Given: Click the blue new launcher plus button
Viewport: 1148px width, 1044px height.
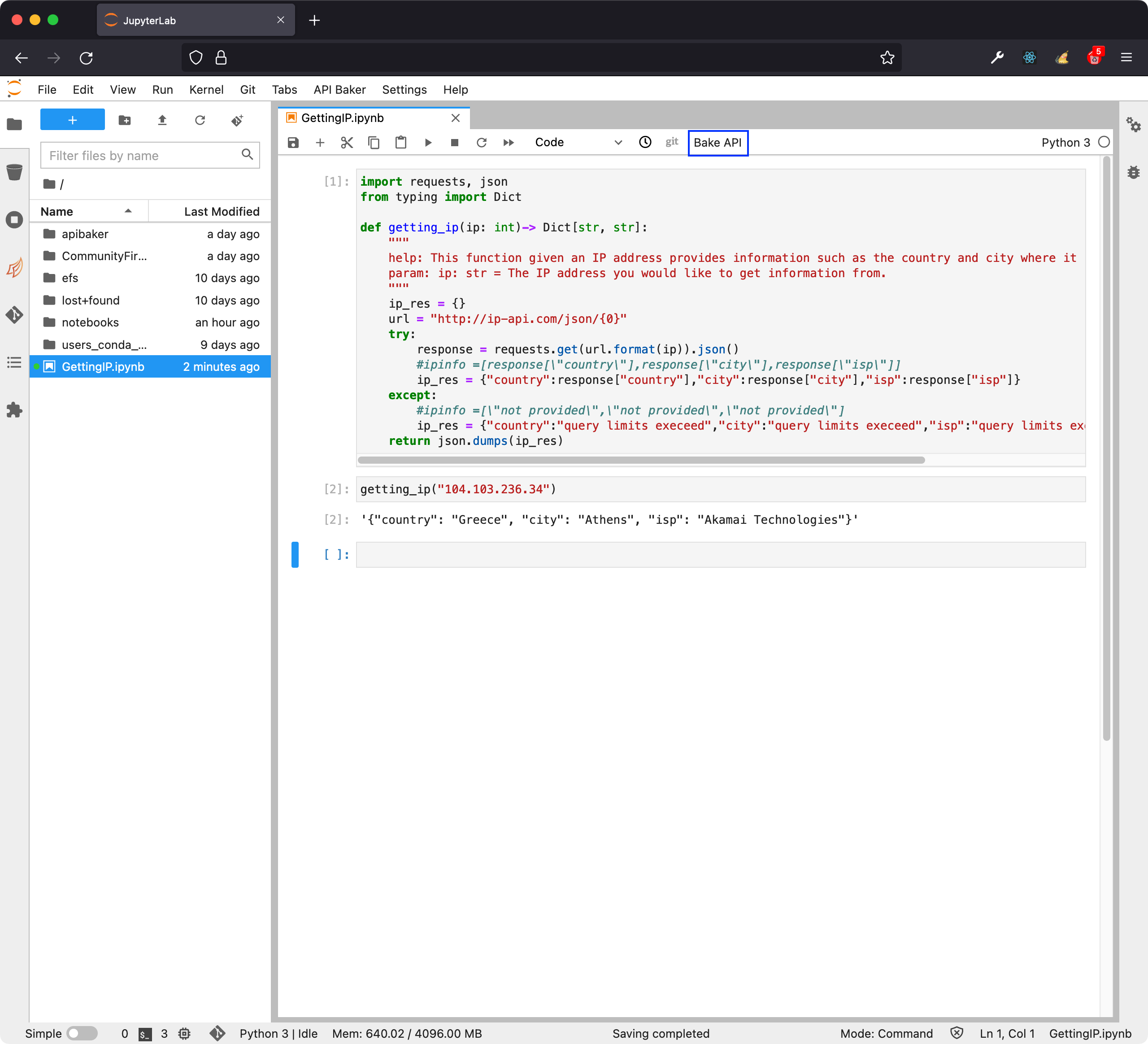Looking at the screenshot, I should pyautogui.click(x=72, y=120).
